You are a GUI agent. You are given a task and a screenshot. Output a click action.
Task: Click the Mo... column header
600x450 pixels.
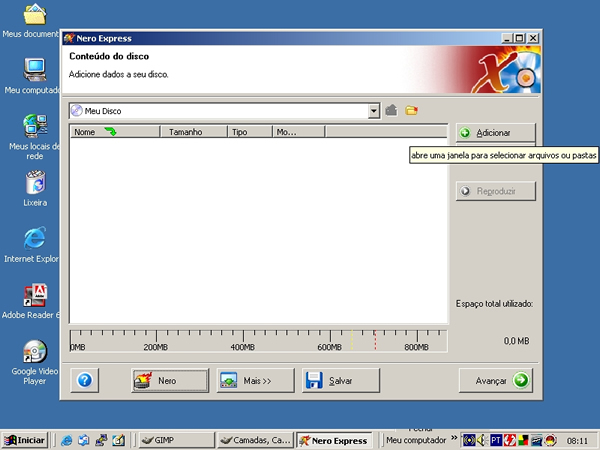[298, 132]
